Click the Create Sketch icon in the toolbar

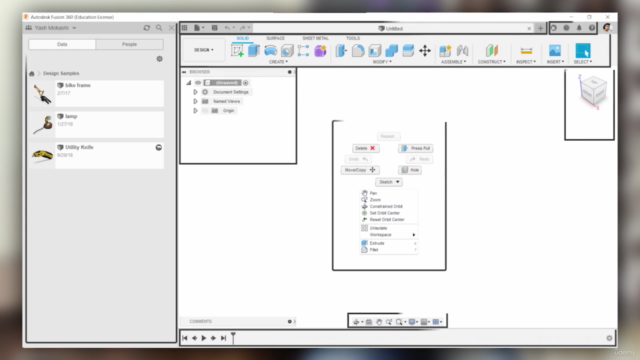point(237,51)
